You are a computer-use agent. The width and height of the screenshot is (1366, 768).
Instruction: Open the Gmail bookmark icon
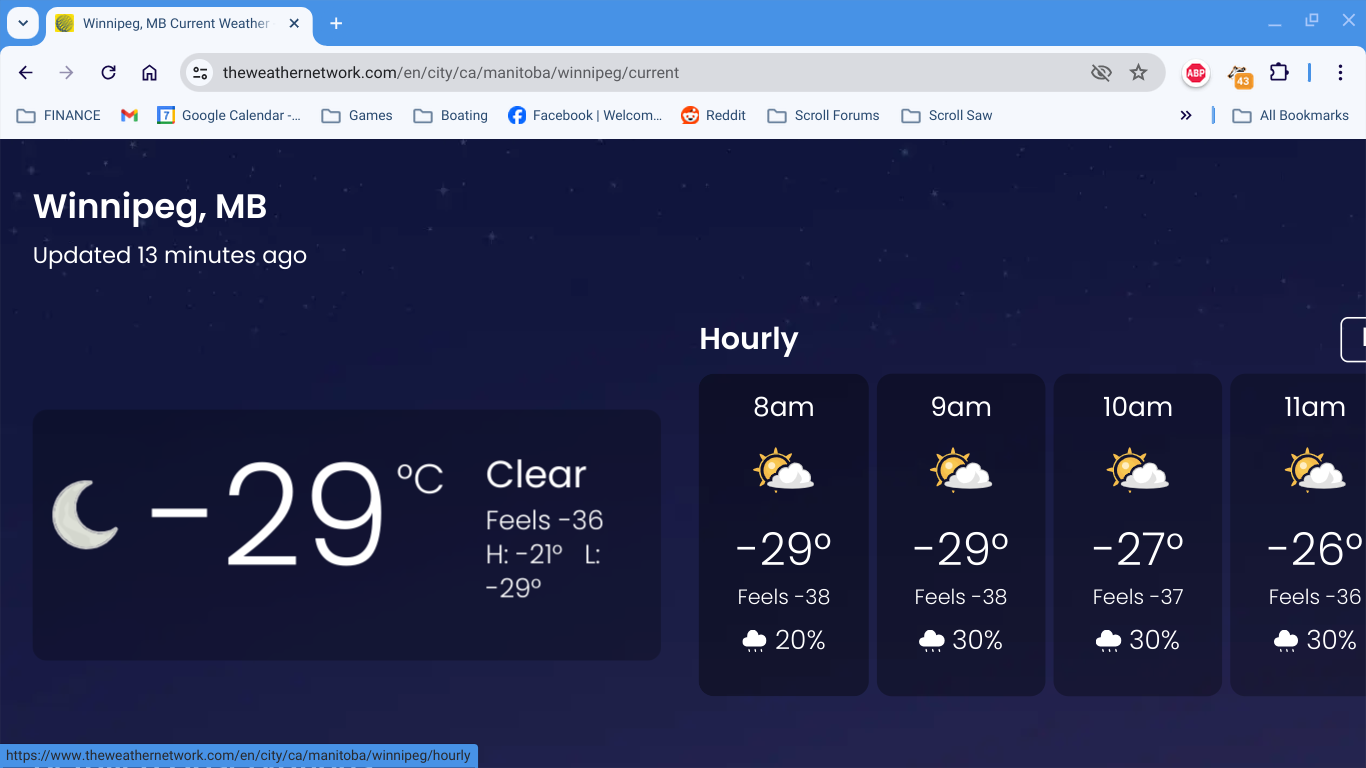(129, 116)
